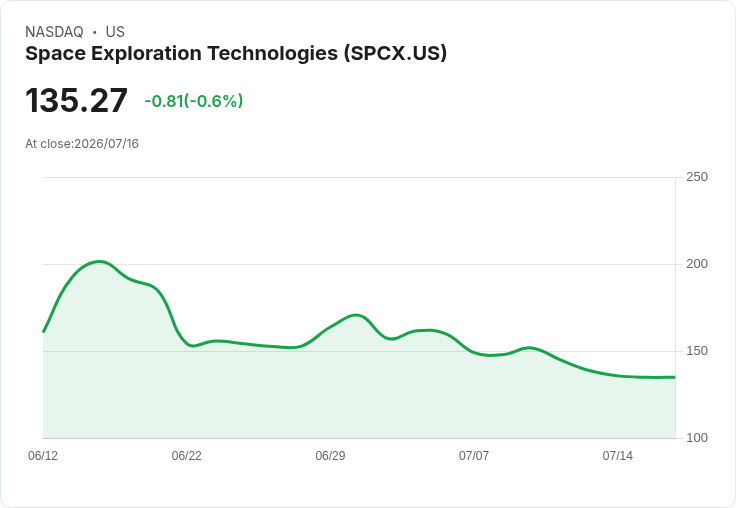Click the 100 price axis label
Image resolution: width=736 pixels, height=508 pixels.
tap(697, 438)
